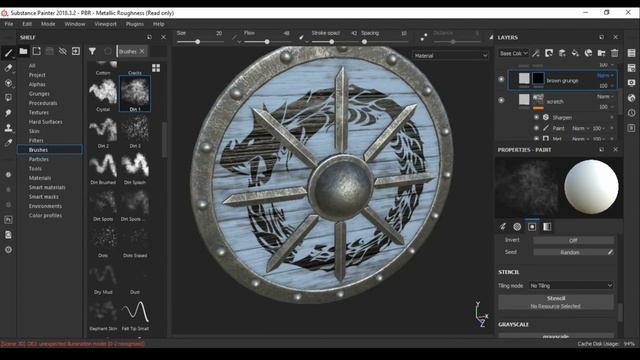The height and width of the screenshot is (360, 640).
Task: Open the Tiling mode dropdown
Action: [571, 286]
